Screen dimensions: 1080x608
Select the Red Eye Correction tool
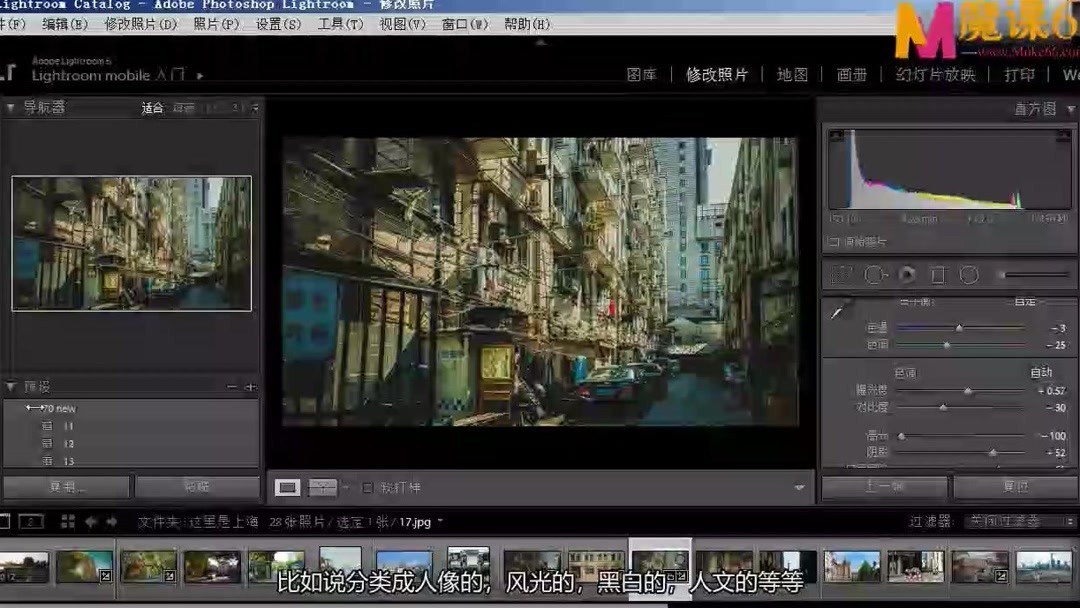[x=906, y=274]
